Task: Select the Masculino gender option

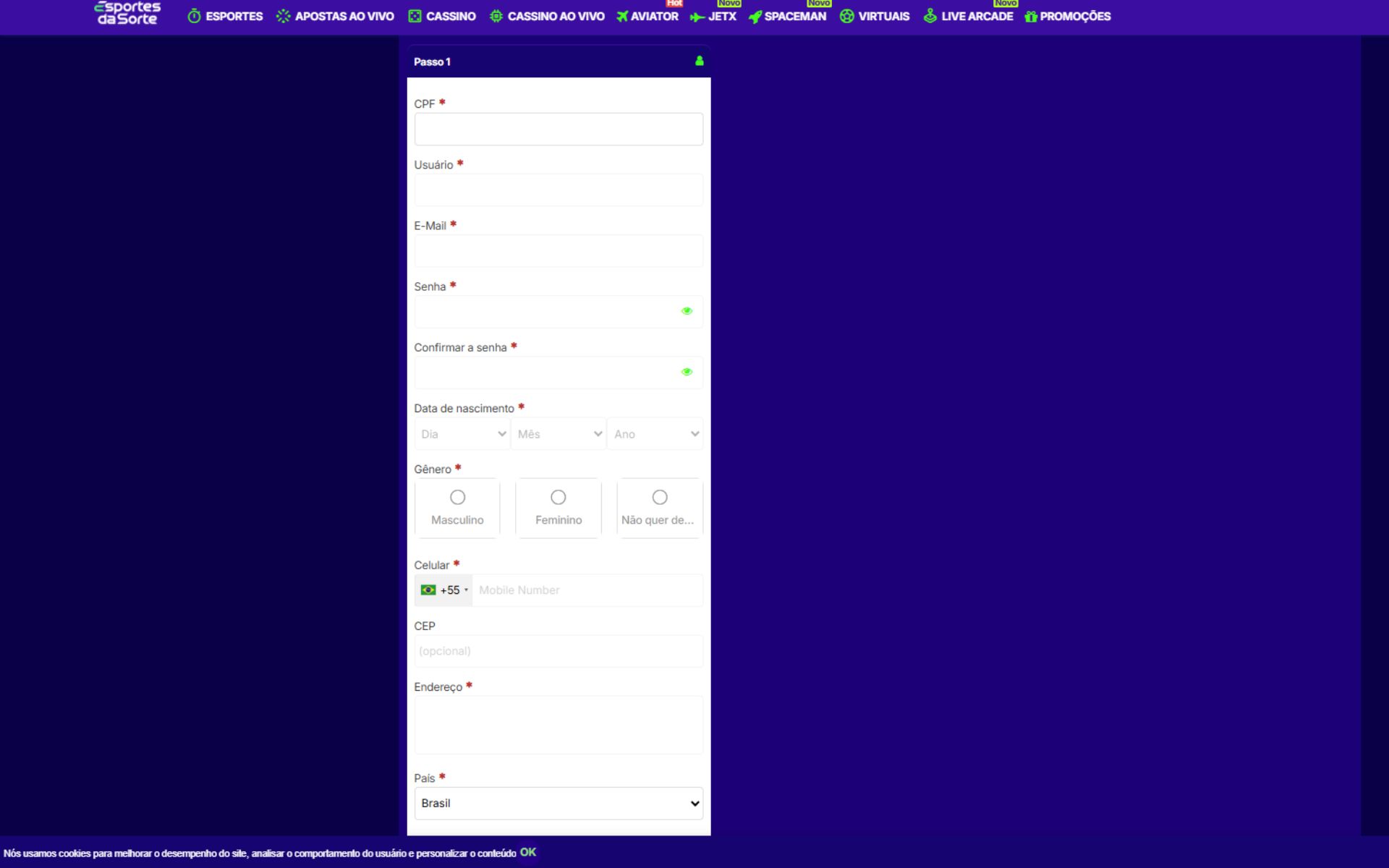Action: pyautogui.click(x=457, y=498)
